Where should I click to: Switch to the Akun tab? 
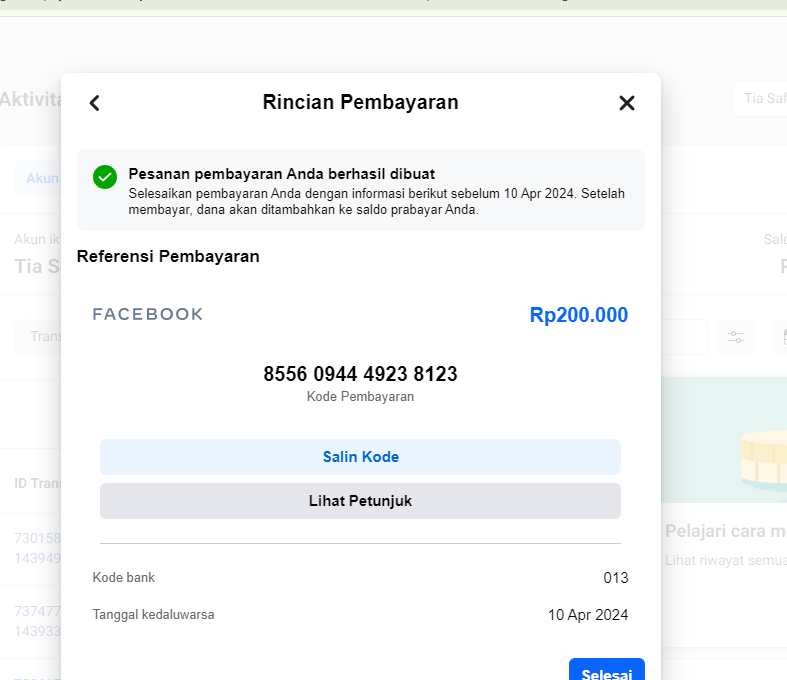(x=40, y=178)
